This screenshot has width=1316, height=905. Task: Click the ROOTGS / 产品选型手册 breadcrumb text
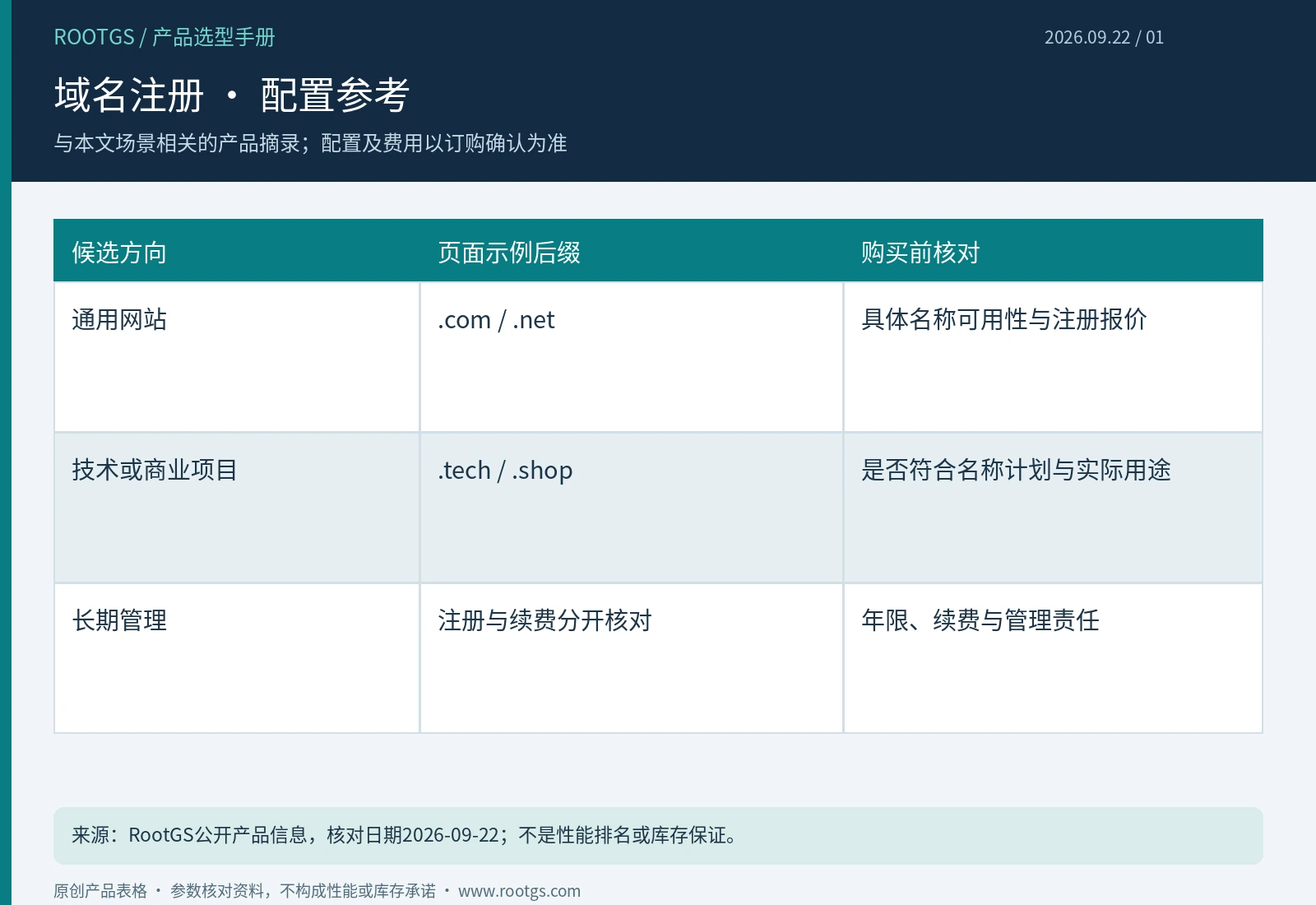pos(164,37)
